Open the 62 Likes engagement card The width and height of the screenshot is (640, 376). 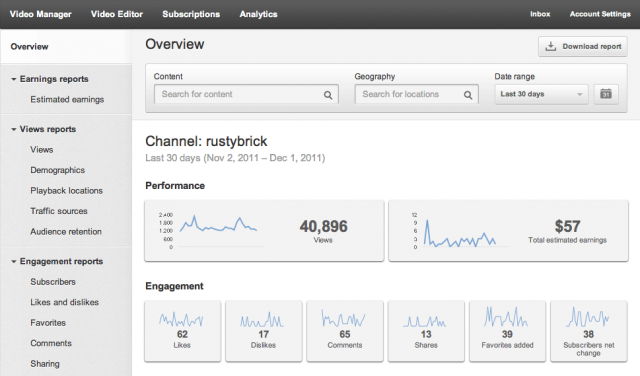pos(182,331)
